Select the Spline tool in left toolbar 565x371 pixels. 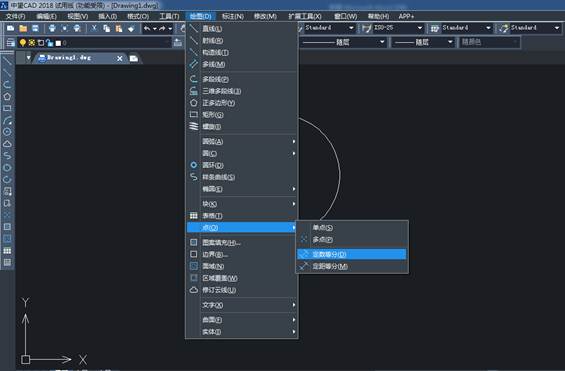(7, 156)
